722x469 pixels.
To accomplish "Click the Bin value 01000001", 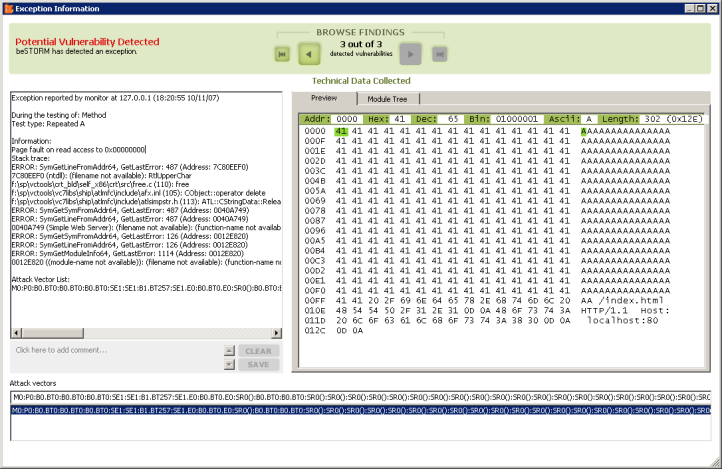I will (x=517, y=119).
